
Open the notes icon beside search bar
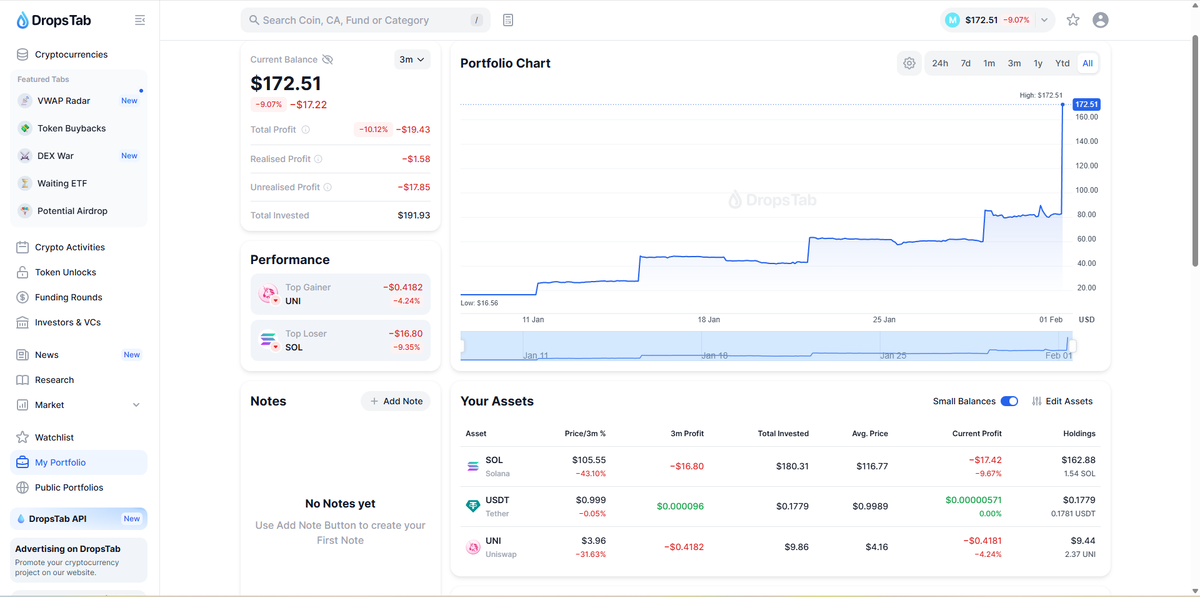pyautogui.click(x=509, y=20)
